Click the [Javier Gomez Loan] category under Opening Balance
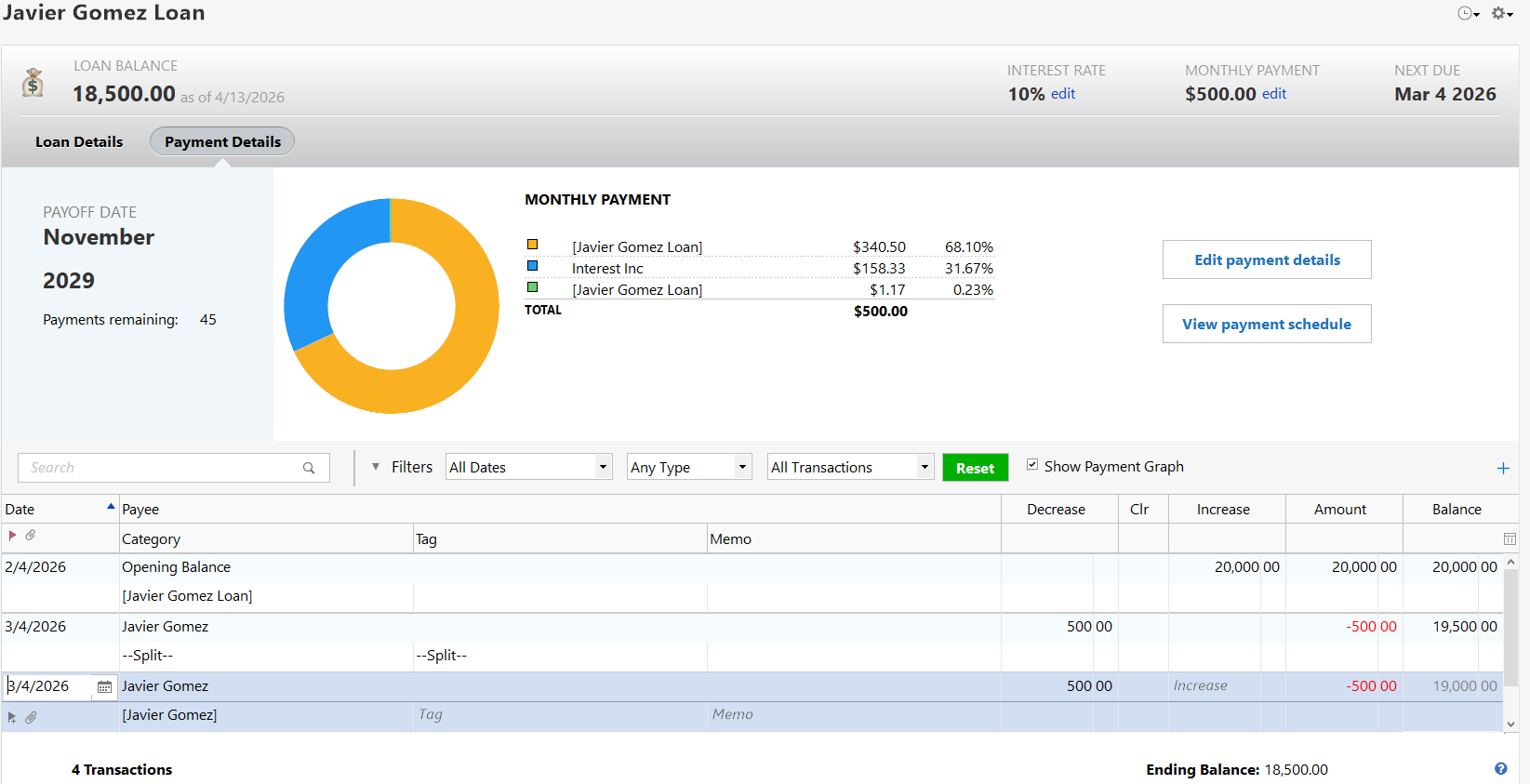Screen dimensions: 1530x784 187,596
